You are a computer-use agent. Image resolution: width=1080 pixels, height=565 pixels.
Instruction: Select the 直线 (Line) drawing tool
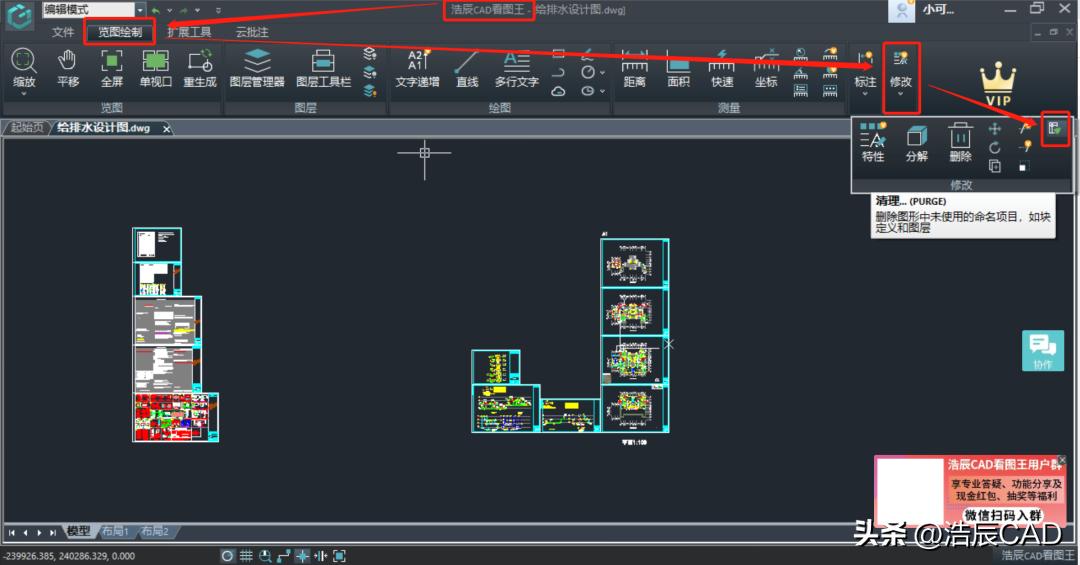point(467,67)
